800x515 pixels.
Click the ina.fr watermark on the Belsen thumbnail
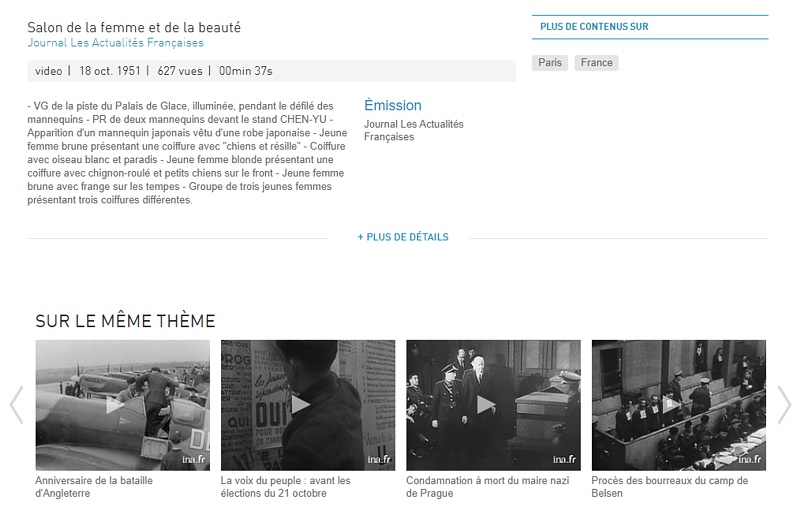(x=749, y=459)
